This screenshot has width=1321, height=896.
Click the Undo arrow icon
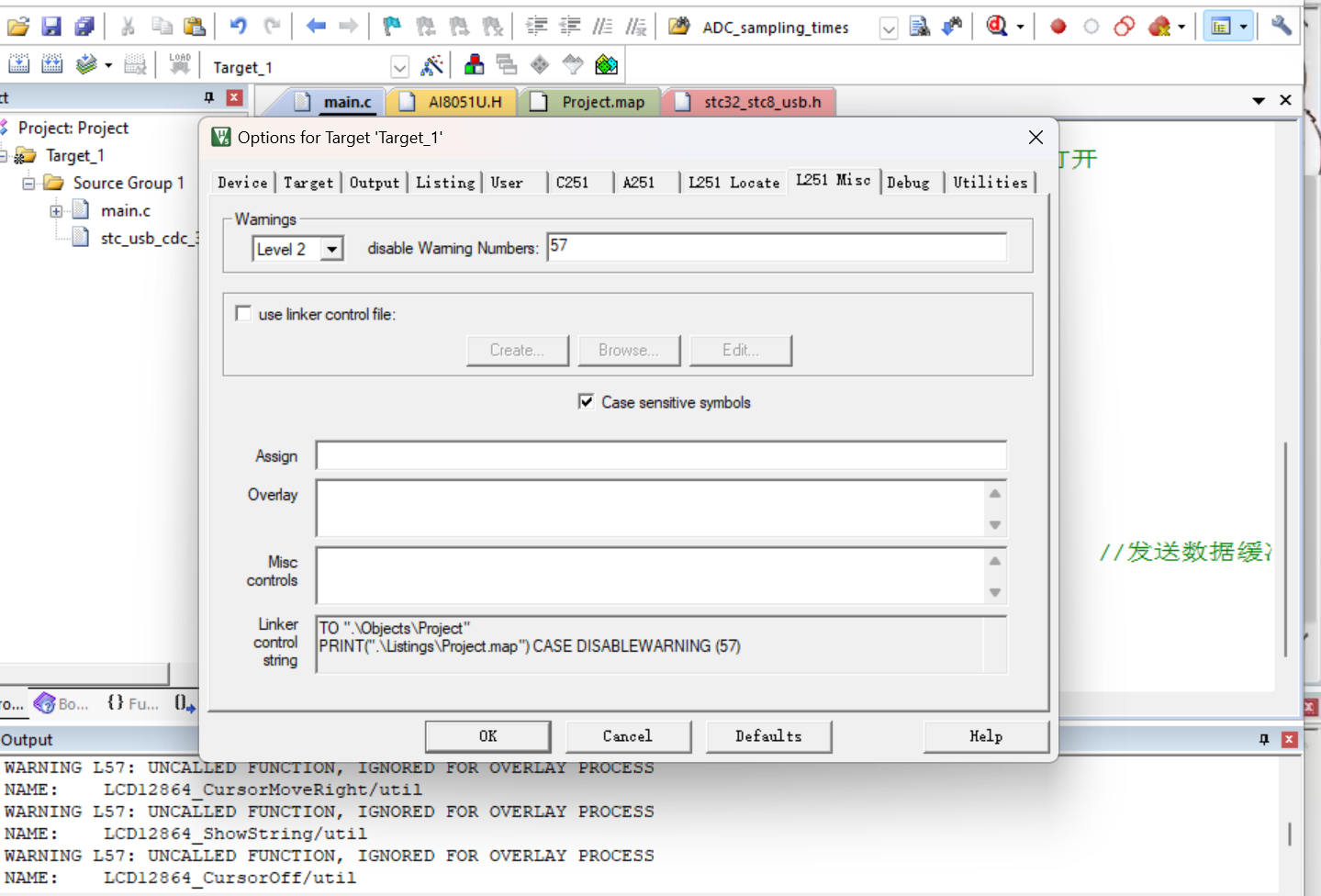238,27
